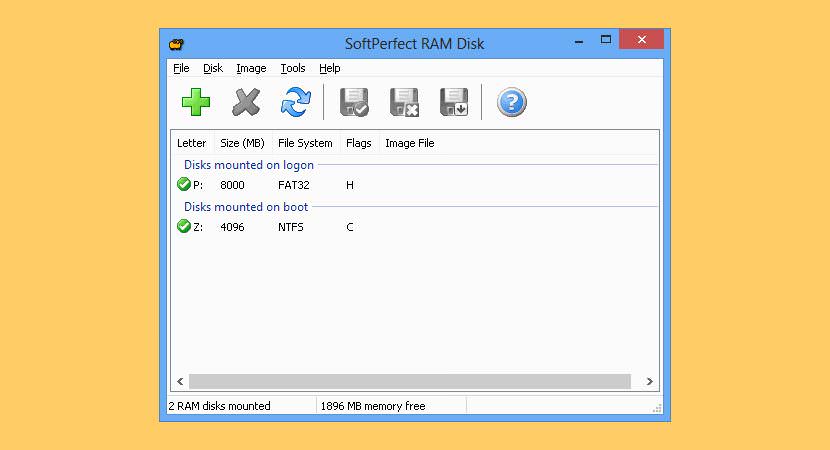Open help via the blue question mark icon

click(511, 102)
